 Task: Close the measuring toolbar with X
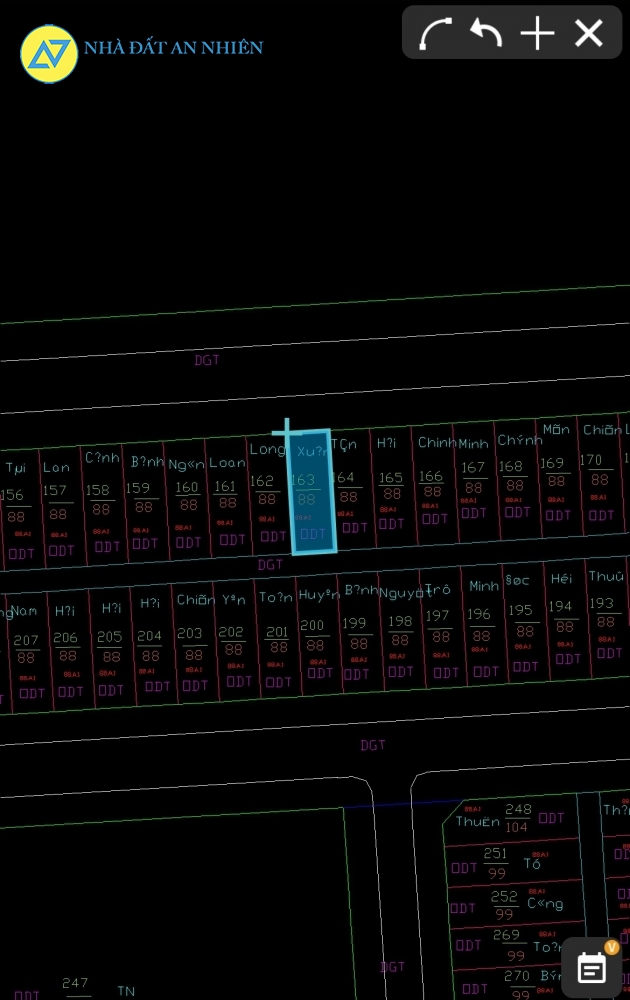(x=589, y=33)
